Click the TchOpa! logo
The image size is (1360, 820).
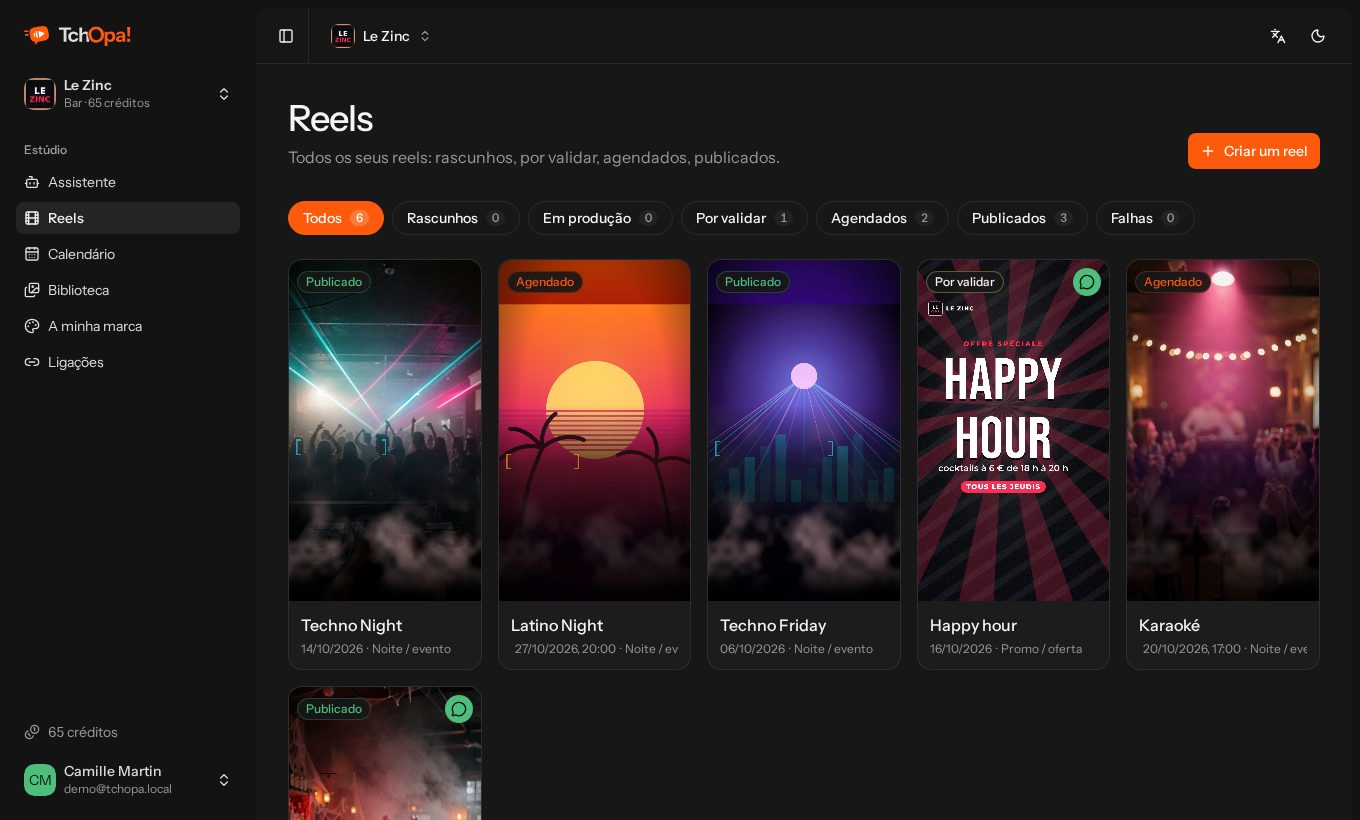coord(78,36)
